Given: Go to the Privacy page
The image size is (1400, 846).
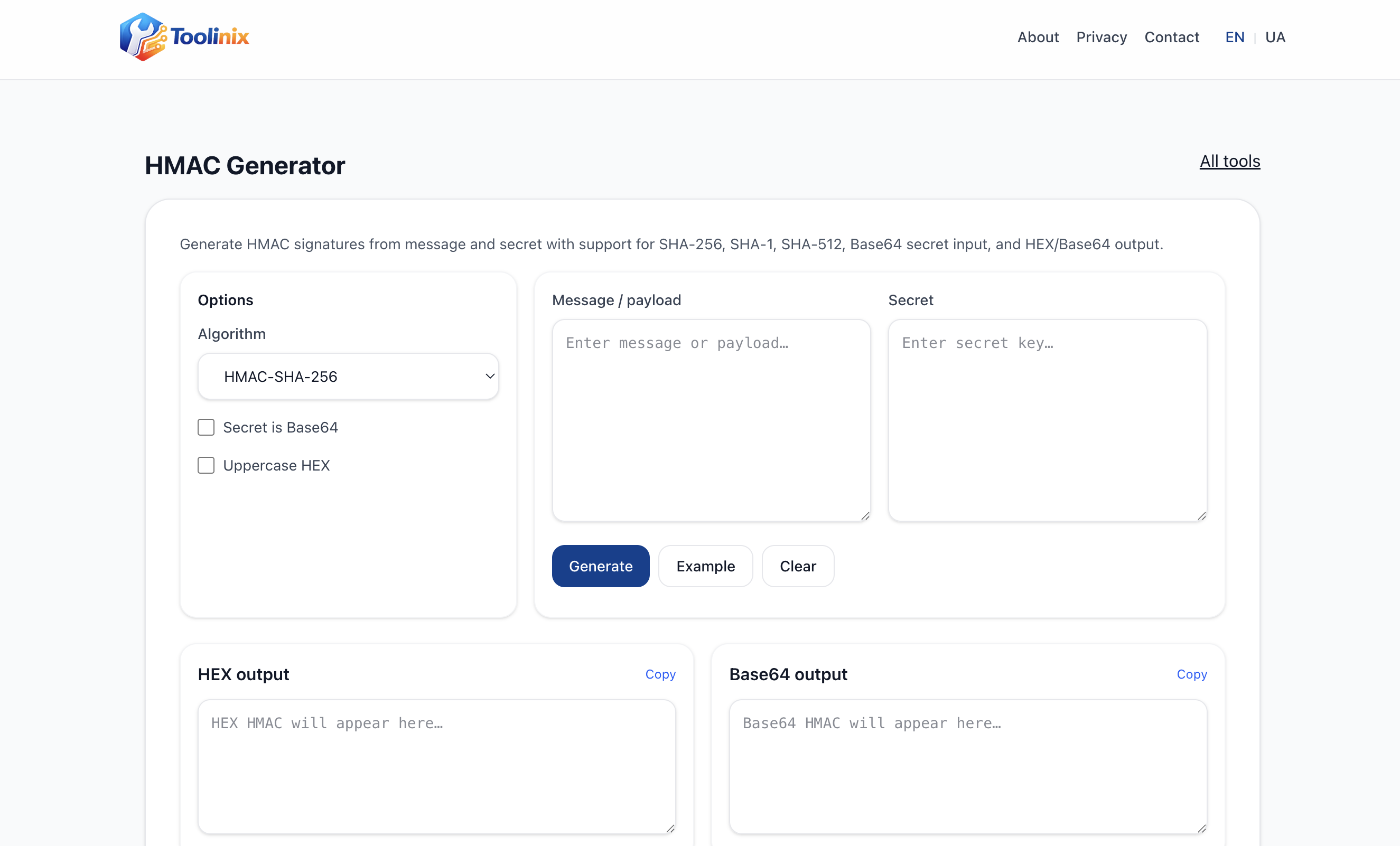Looking at the screenshot, I should coord(1101,37).
